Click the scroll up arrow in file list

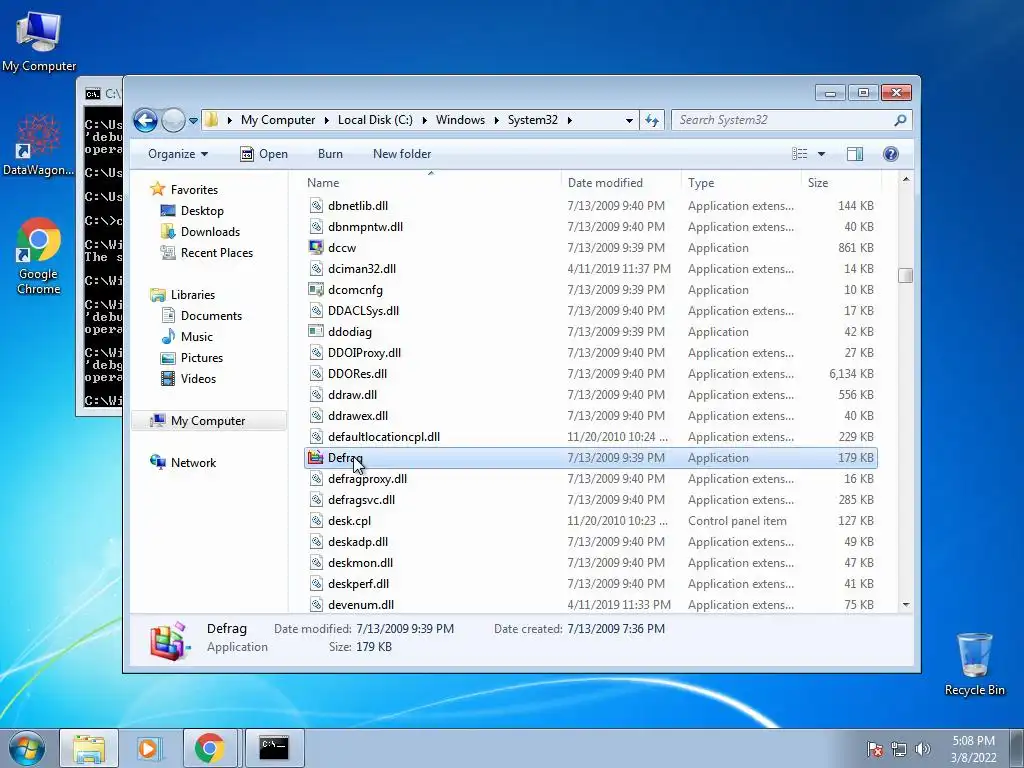point(905,180)
